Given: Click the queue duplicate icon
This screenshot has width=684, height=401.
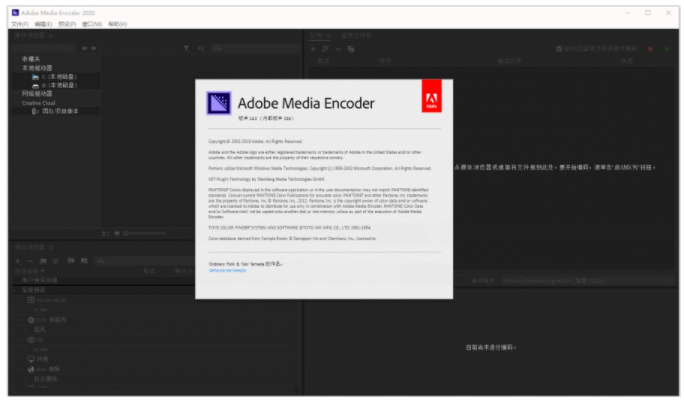Looking at the screenshot, I should (351, 49).
